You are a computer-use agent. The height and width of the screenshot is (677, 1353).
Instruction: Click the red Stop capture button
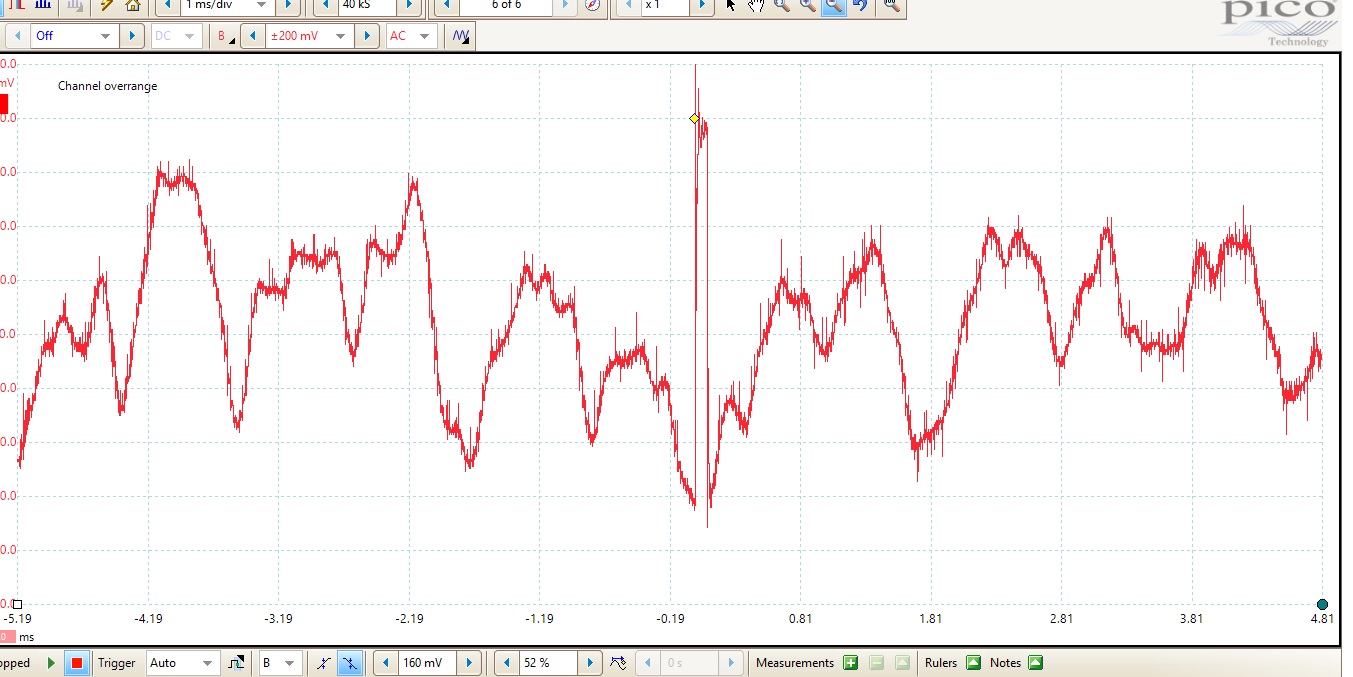[77, 663]
